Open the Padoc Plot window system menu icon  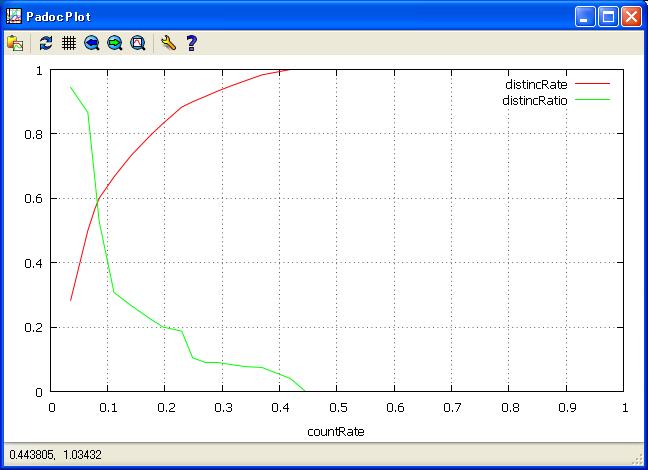(14, 16)
